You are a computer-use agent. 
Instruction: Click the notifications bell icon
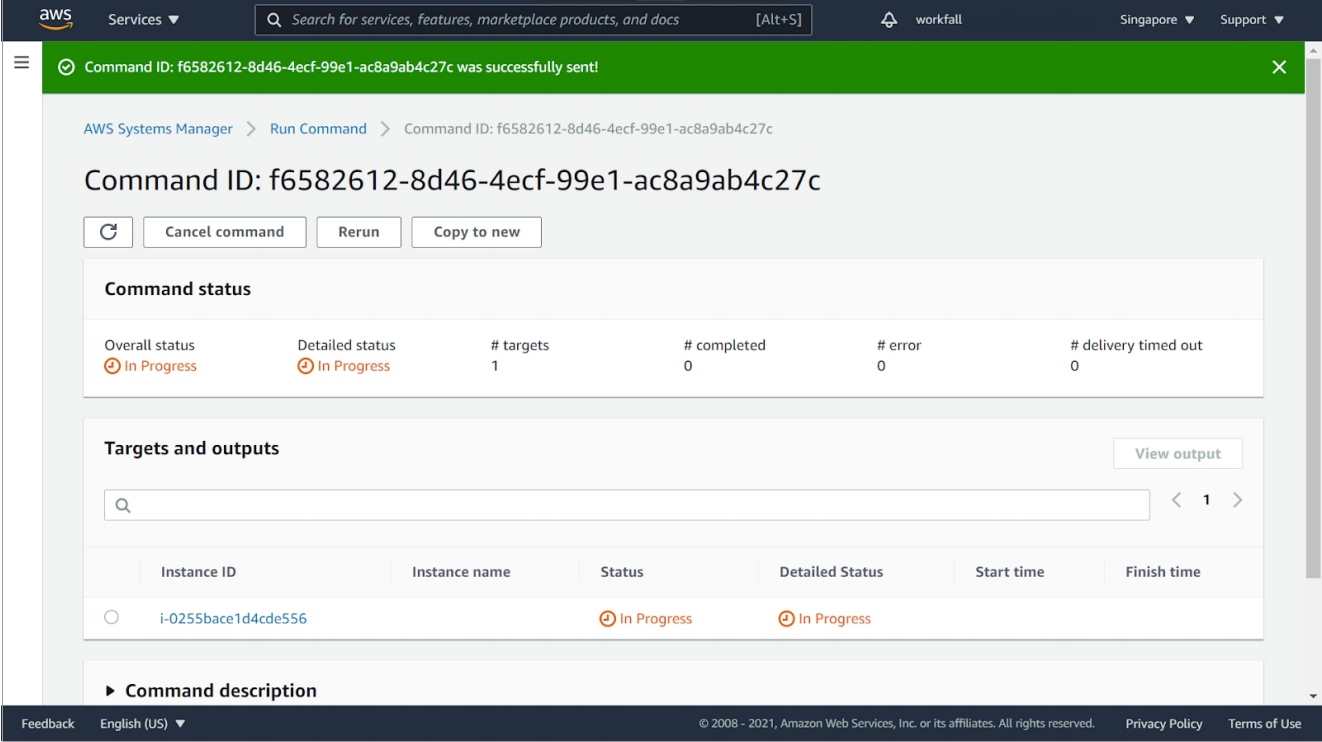pyautogui.click(x=891, y=20)
